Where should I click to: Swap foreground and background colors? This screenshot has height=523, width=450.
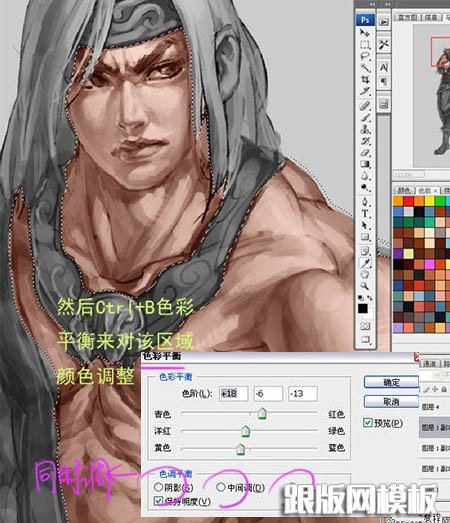pos(370,298)
